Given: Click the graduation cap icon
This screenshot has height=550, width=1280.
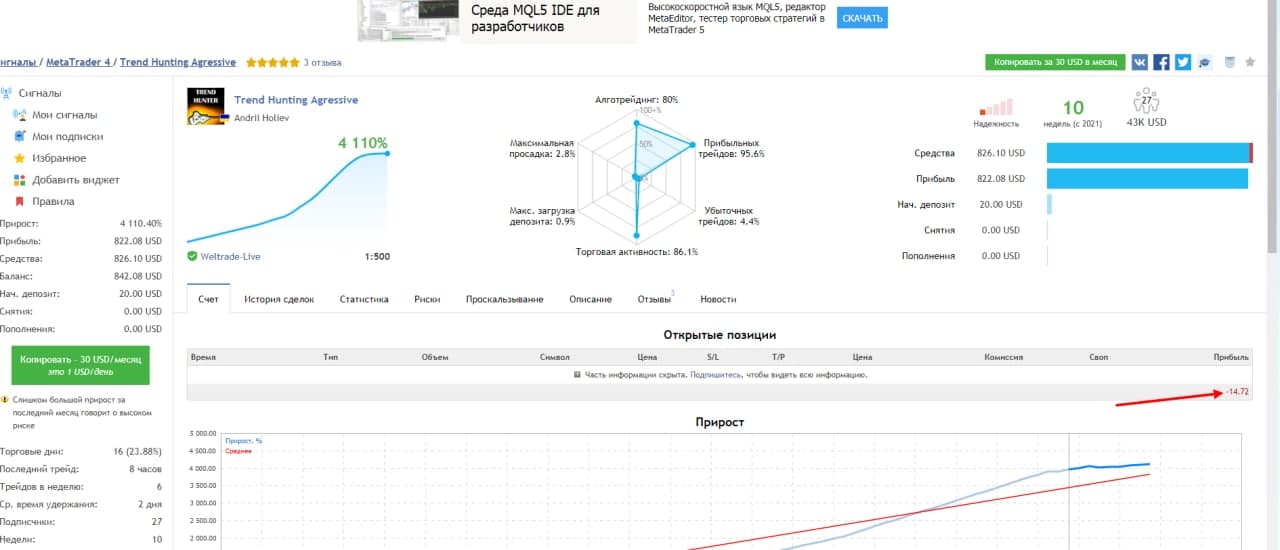Looking at the screenshot, I should pyautogui.click(x=1206, y=62).
